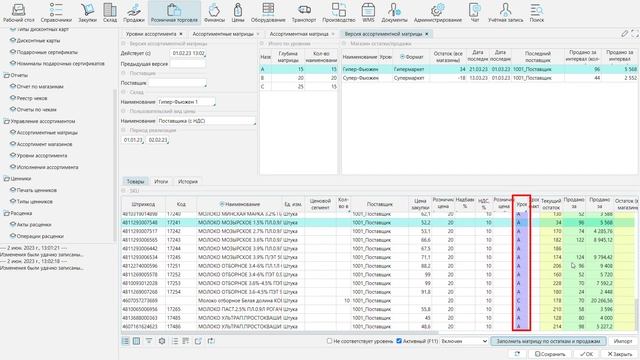Select the Товары tab
This screenshot has height=360, width=640.
[x=136, y=182]
